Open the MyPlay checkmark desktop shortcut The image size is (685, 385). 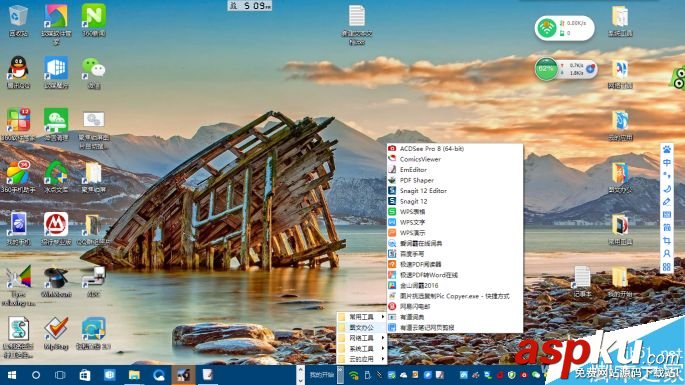click(x=56, y=333)
